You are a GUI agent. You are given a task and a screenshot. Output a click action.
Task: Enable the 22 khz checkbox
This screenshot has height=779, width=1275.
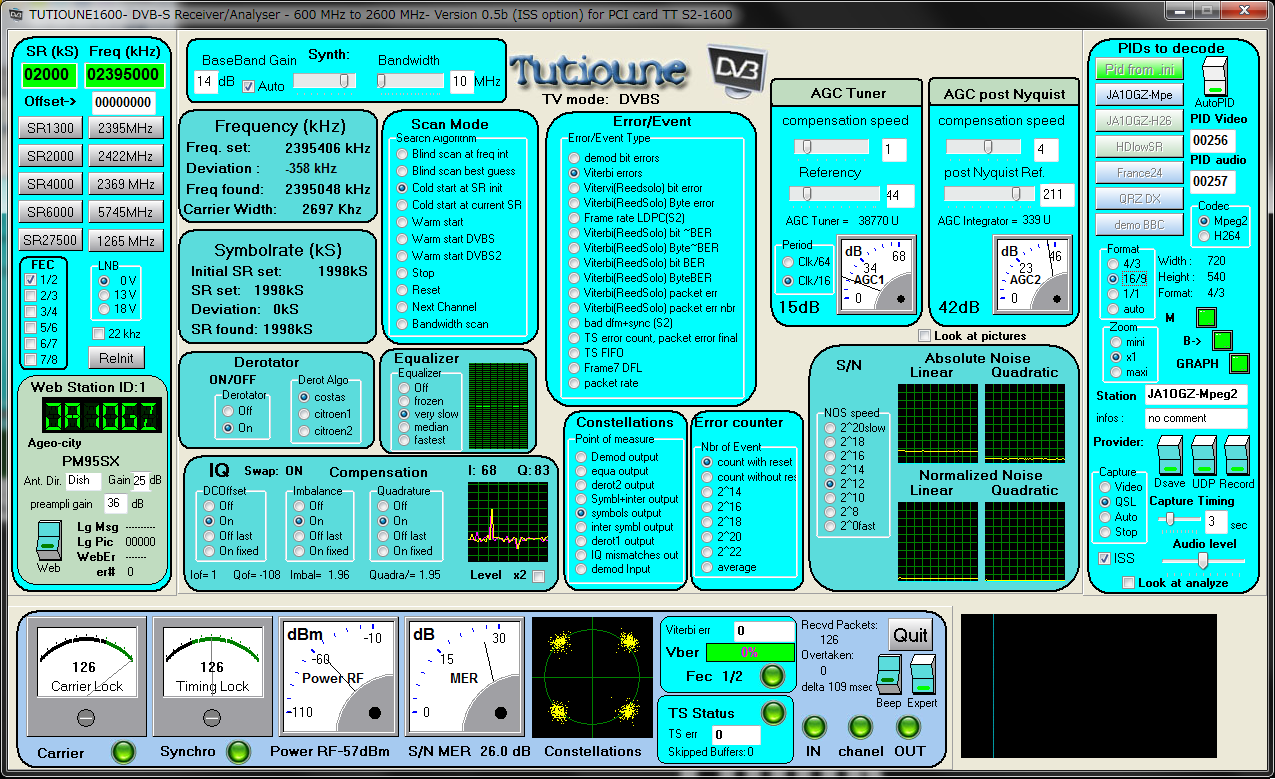99,333
